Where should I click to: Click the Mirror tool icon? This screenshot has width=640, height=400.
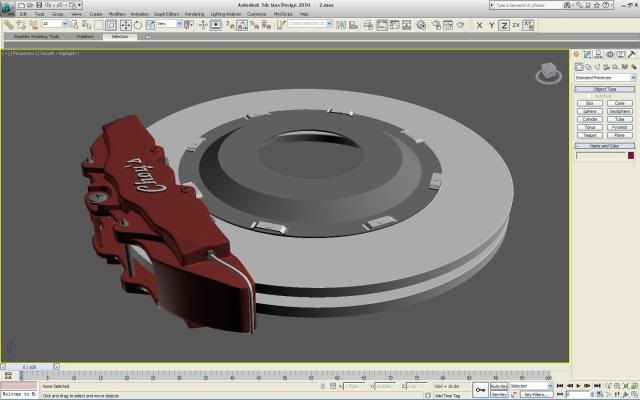tap(341, 25)
